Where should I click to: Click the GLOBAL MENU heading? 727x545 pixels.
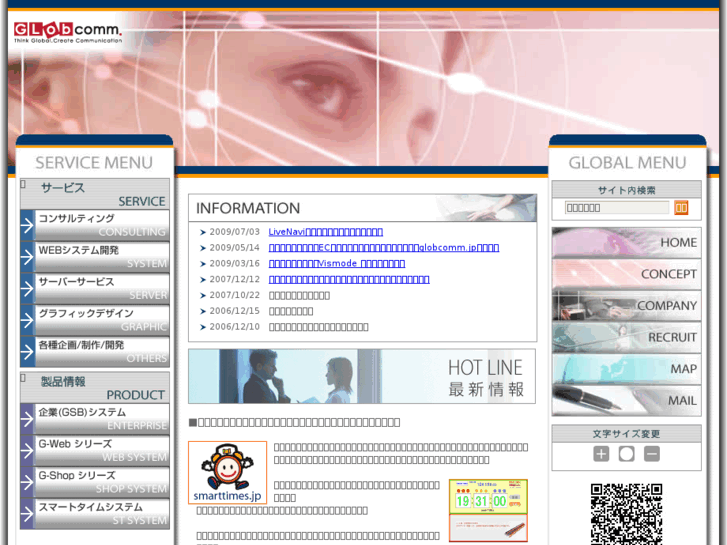point(627,163)
